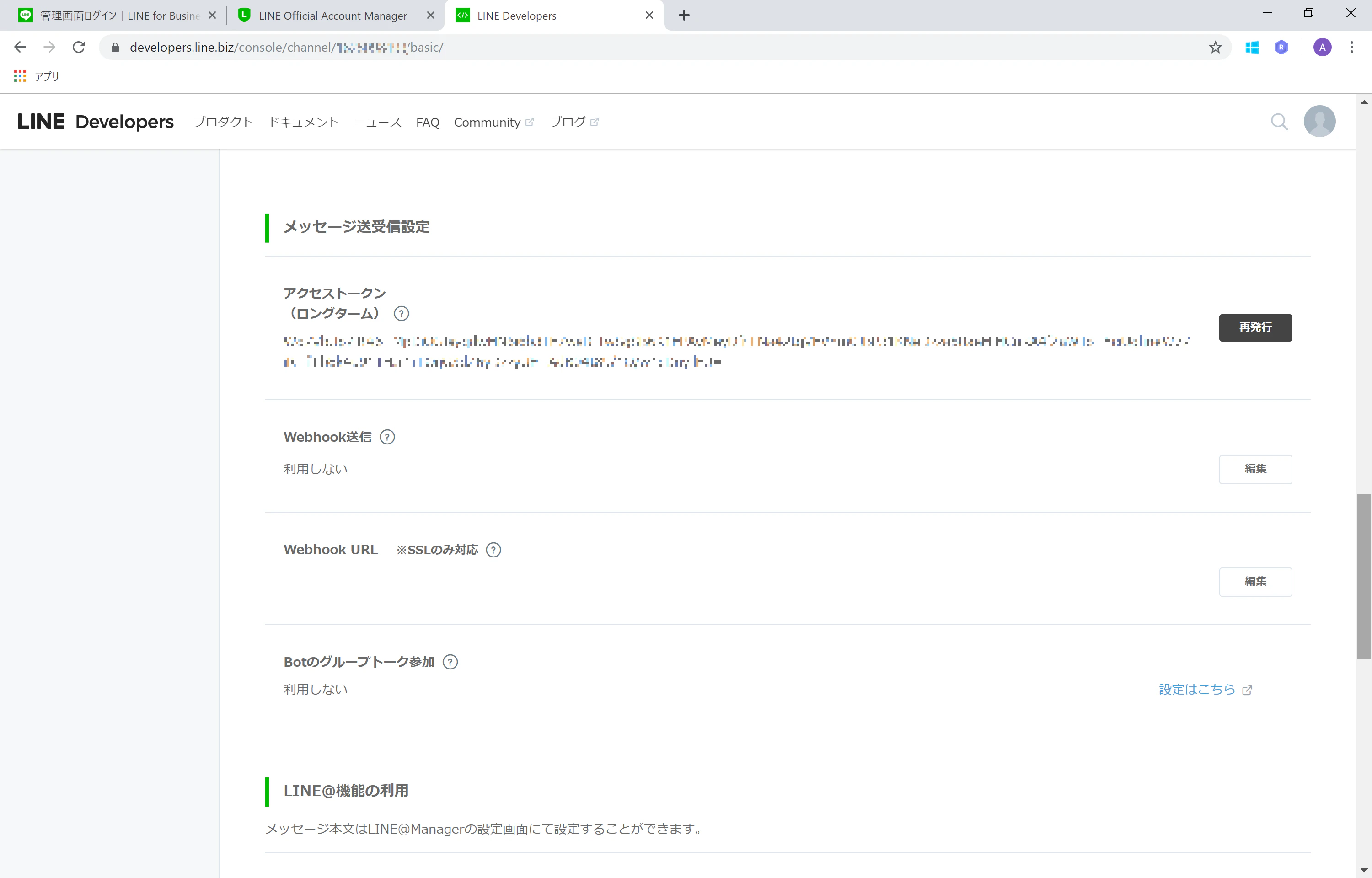Click 編集 for Webhook送信
The height and width of the screenshot is (878, 1372).
[1255, 469]
